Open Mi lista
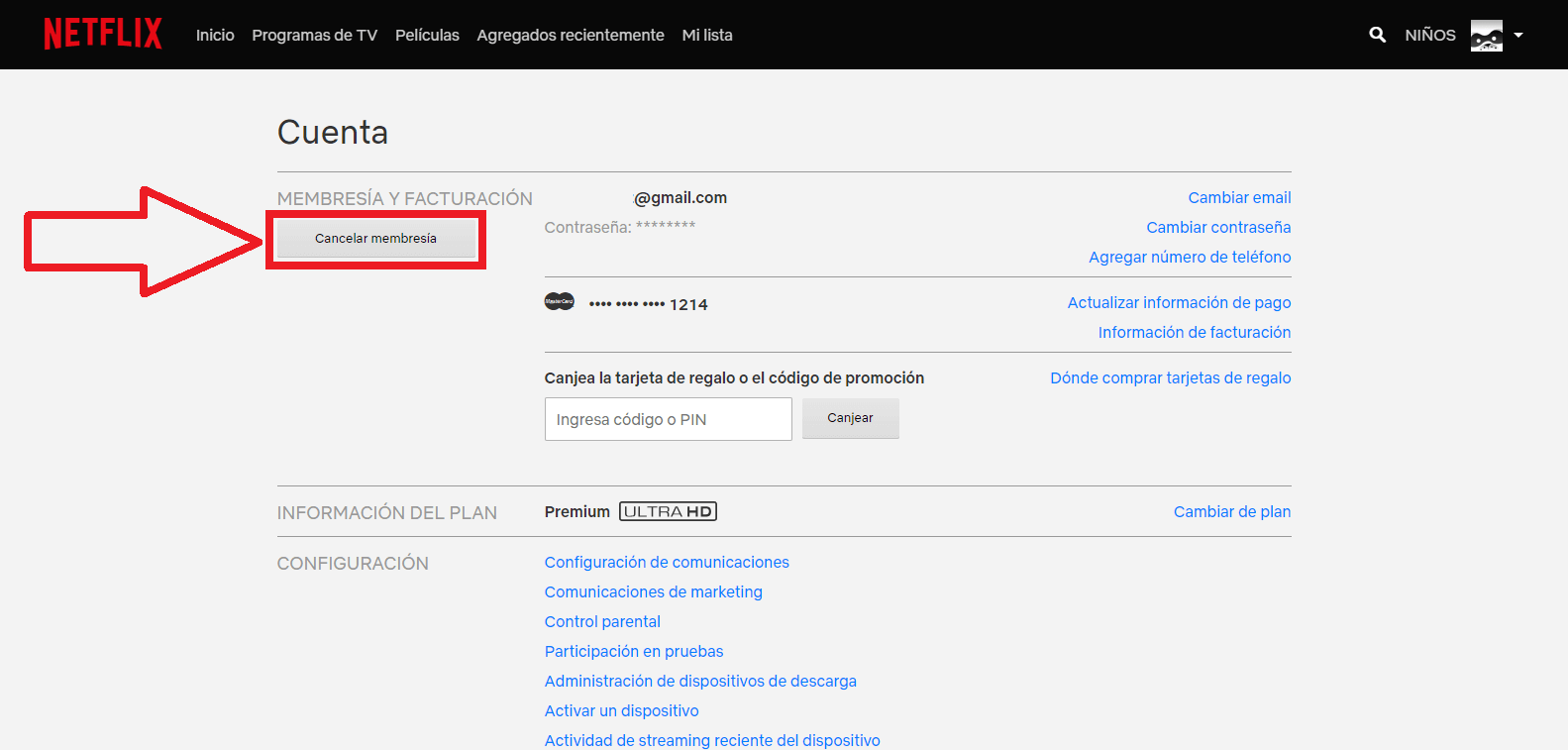This screenshot has width=1568, height=750. point(707,35)
